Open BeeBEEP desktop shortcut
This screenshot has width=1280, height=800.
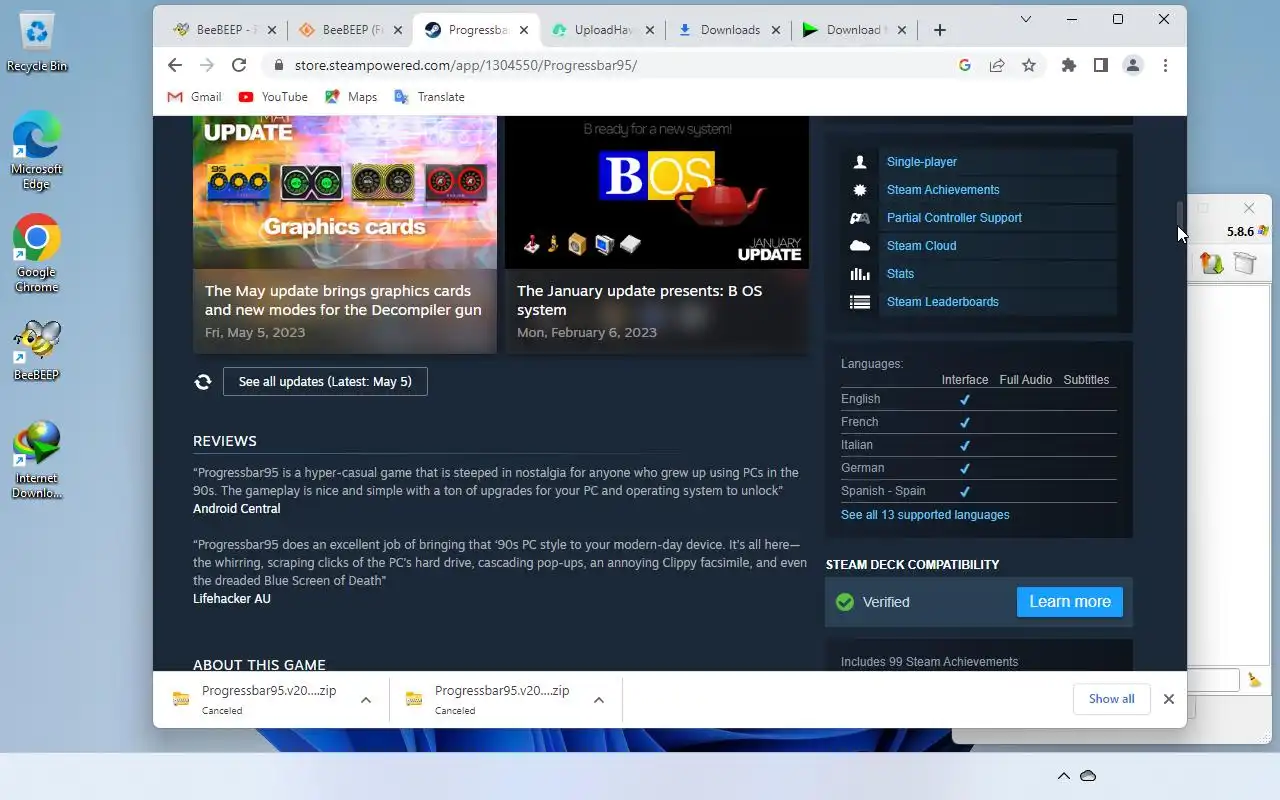click(x=37, y=350)
